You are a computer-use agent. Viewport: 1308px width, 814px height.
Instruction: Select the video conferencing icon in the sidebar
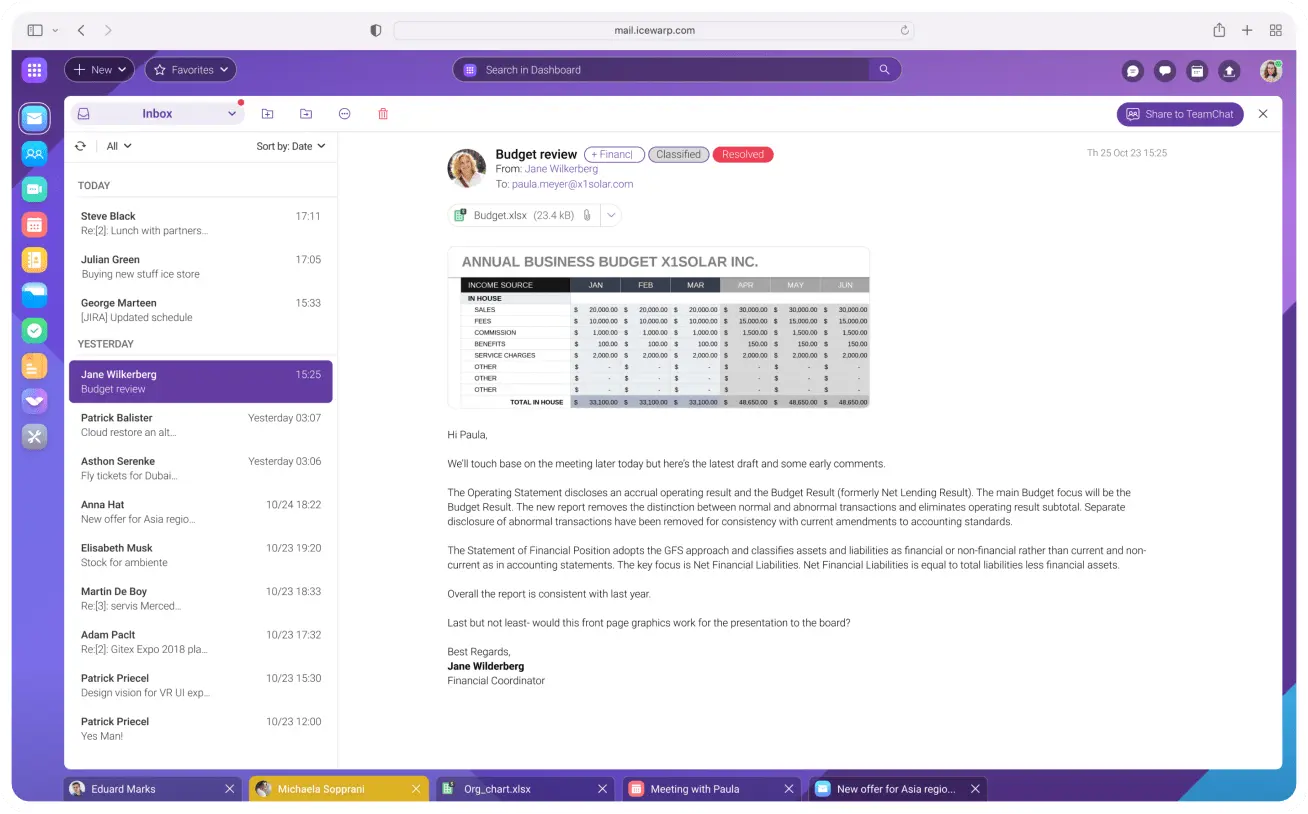coord(33,189)
